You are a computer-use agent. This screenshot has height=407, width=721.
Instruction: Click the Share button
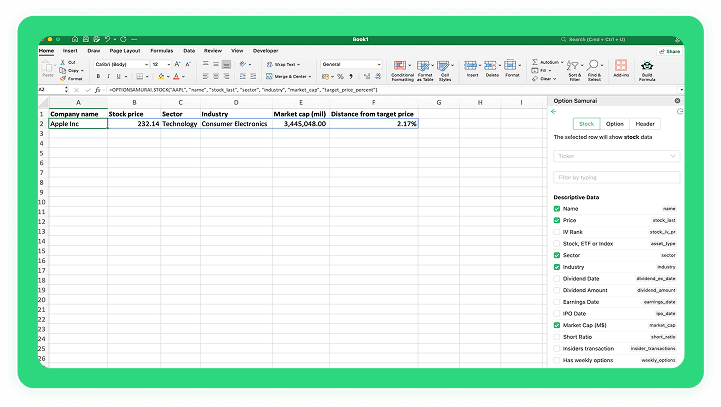coord(670,52)
